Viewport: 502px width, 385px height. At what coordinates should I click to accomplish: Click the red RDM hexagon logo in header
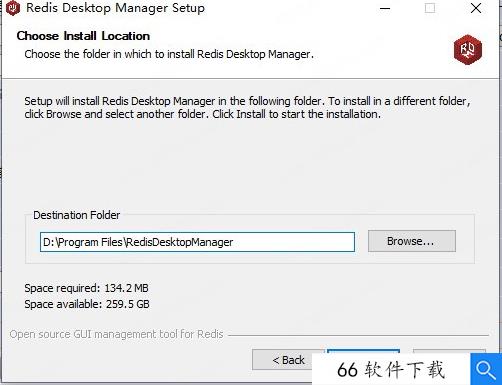click(468, 50)
